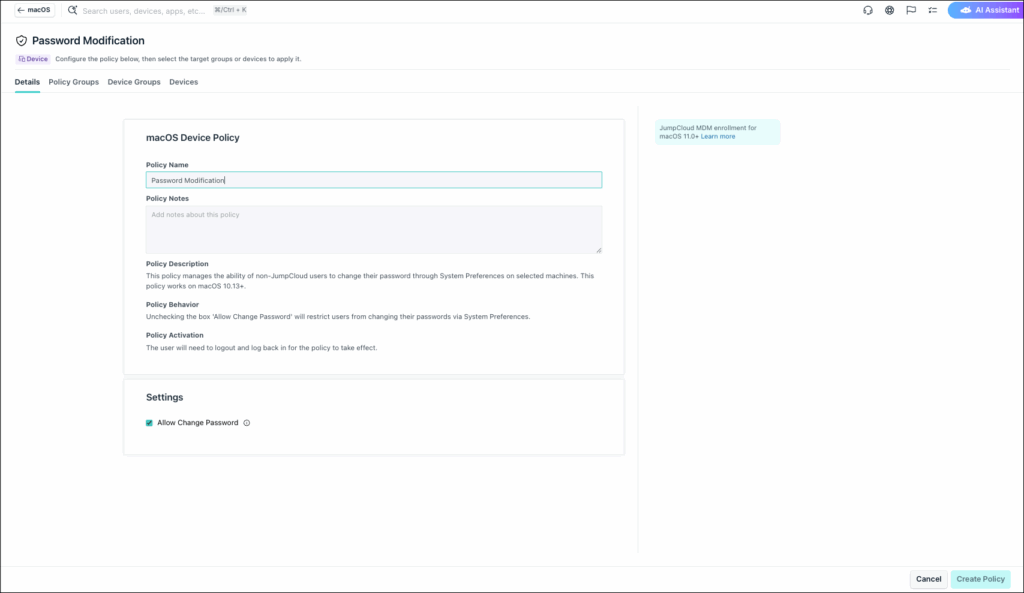Click the Password Modification page title
1024x593 pixels.
coord(88,40)
